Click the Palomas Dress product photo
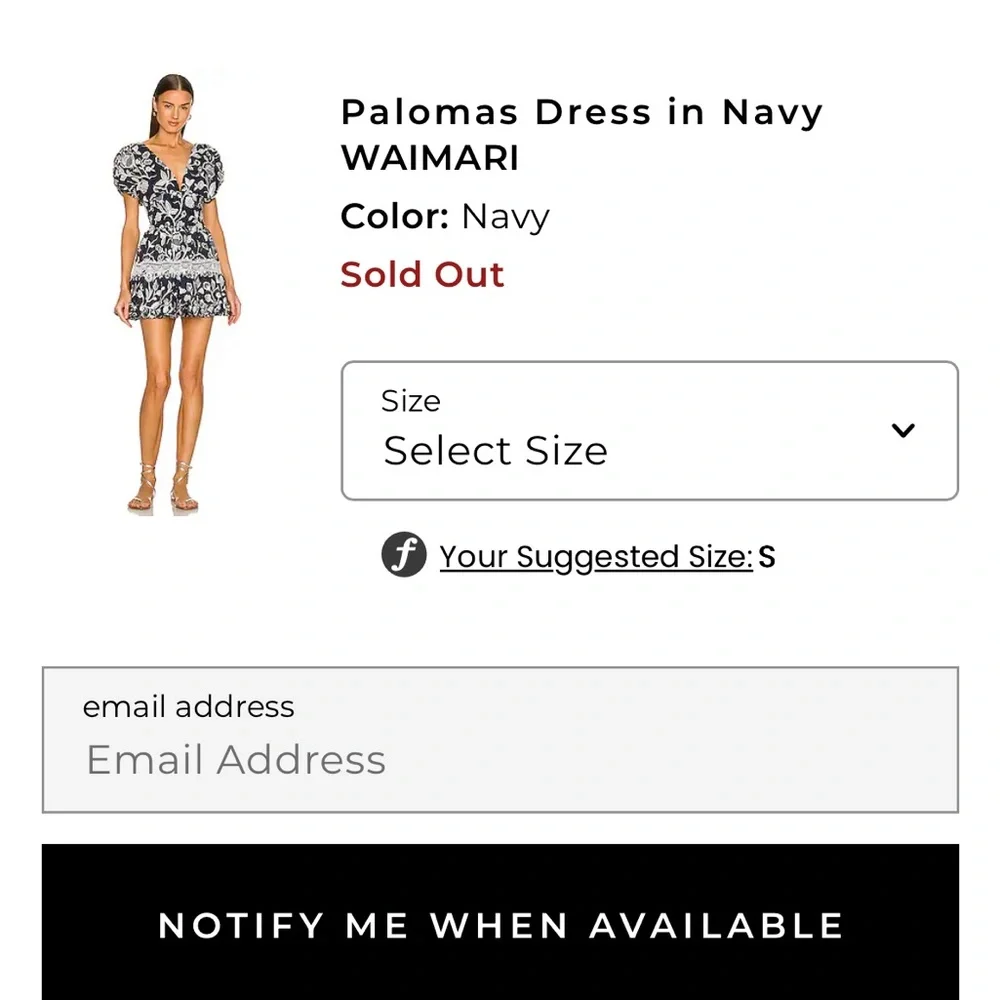The width and height of the screenshot is (1000, 1000). point(175,290)
